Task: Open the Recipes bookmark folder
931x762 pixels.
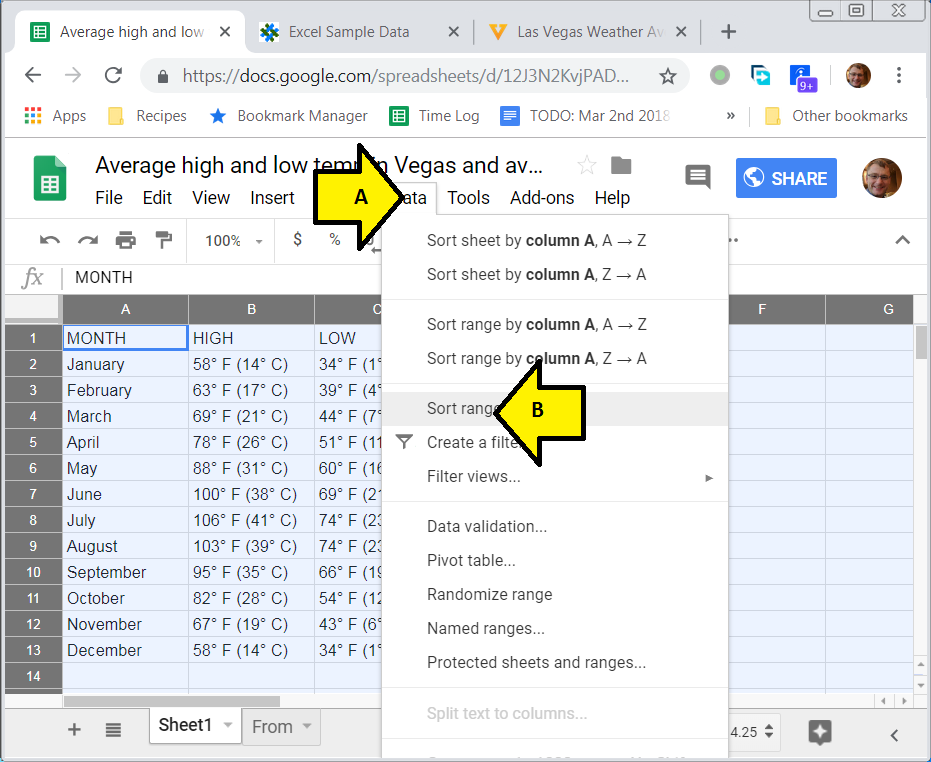Action: [x=147, y=116]
